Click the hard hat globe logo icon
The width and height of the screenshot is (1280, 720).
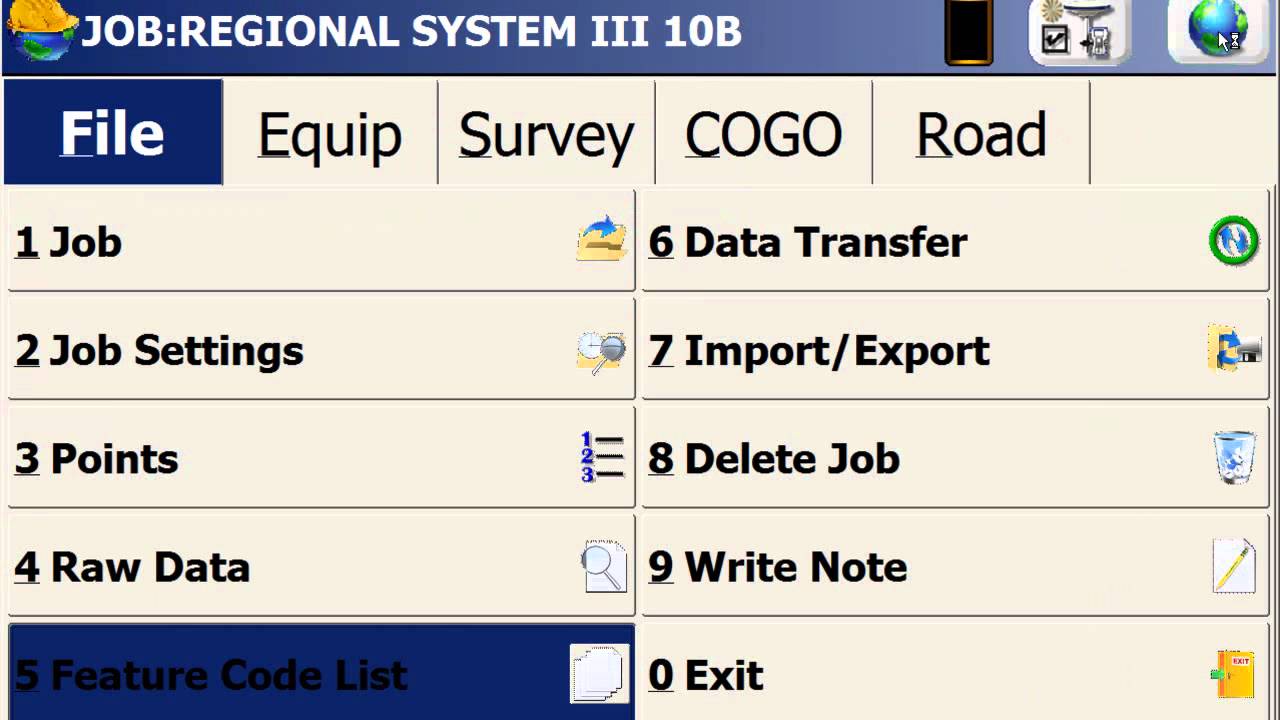40,32
